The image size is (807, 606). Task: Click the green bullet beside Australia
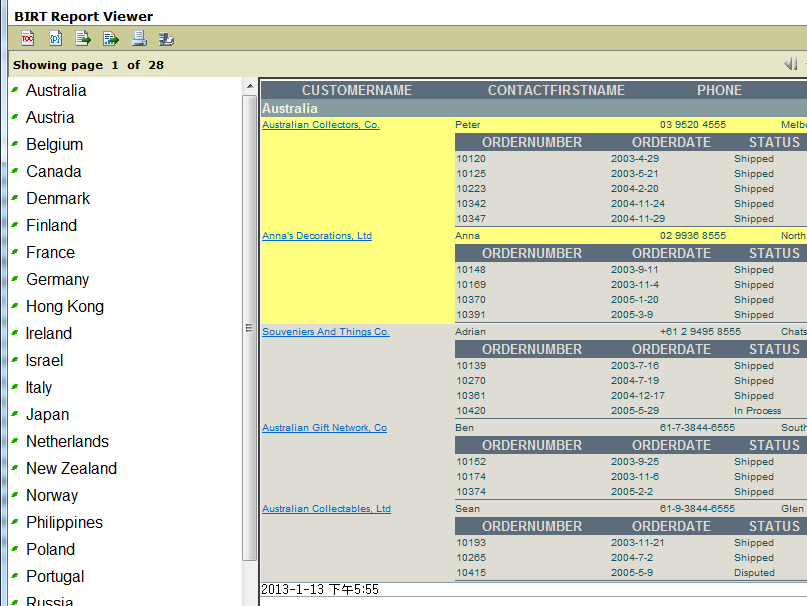click(15, 90)
